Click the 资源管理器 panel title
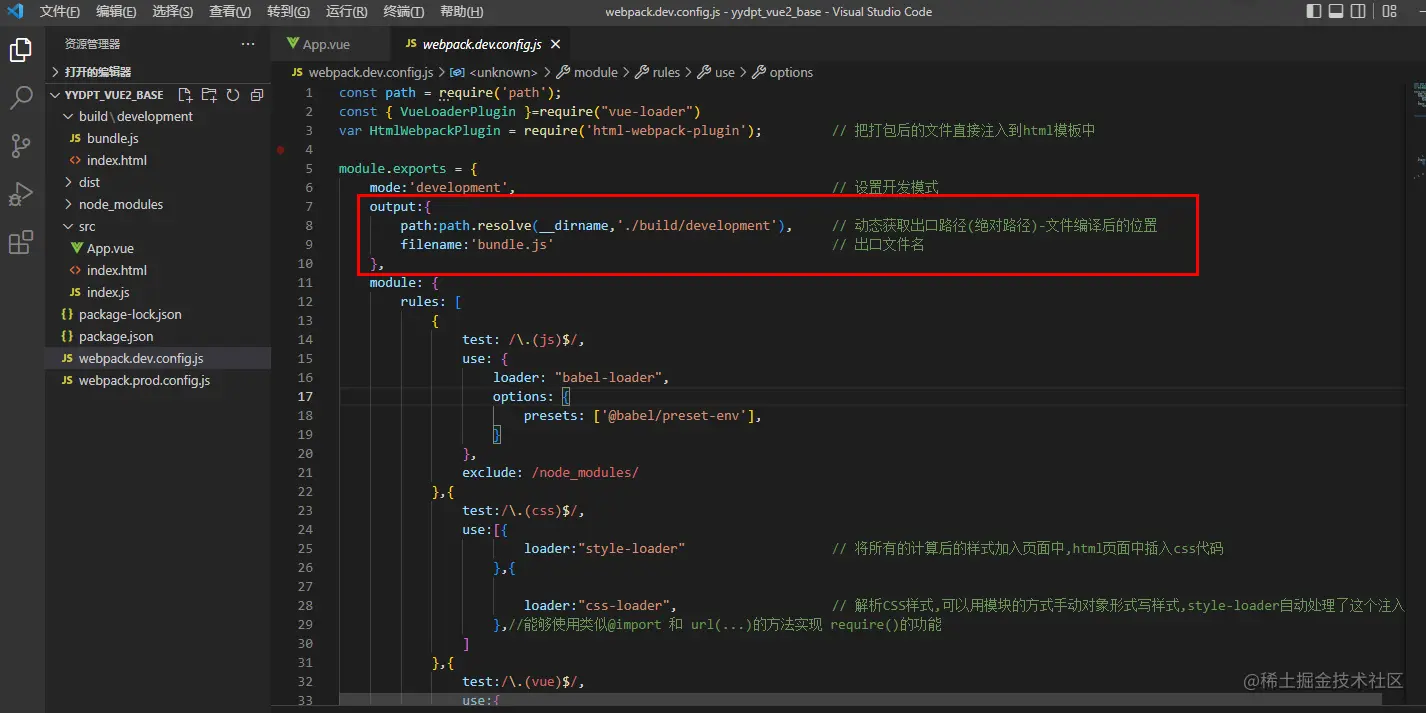Viewport: 1426px width, 713px height. (x=92, y=44)
